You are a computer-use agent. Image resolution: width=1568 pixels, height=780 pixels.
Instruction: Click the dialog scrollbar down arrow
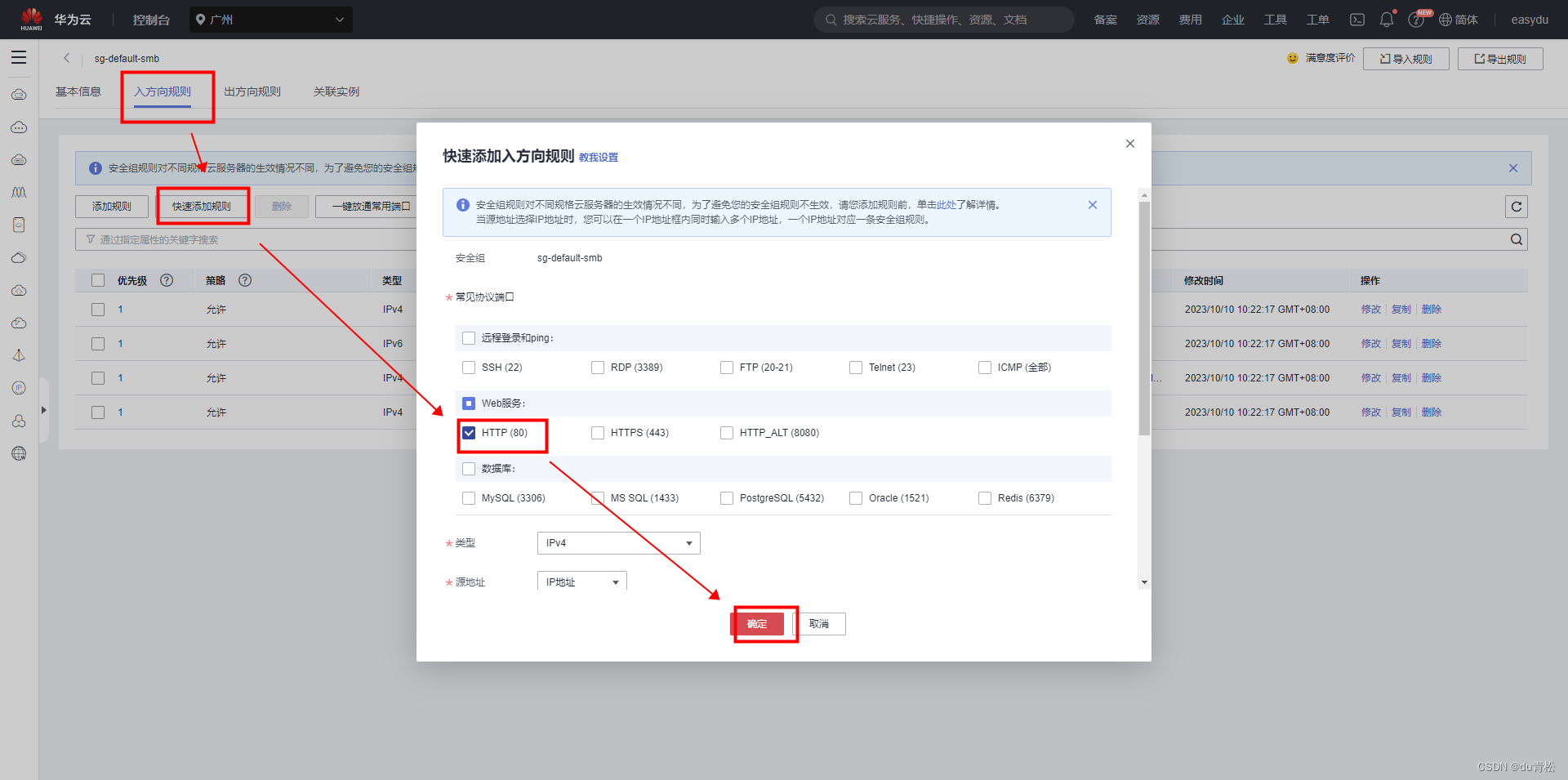coord(1144,582)
